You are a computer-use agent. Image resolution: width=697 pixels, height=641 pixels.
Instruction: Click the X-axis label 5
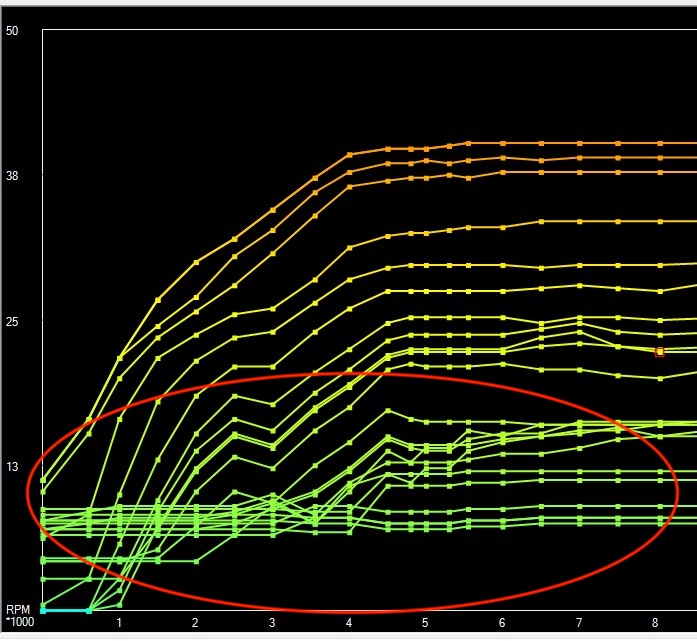click(x=425, y=623)
